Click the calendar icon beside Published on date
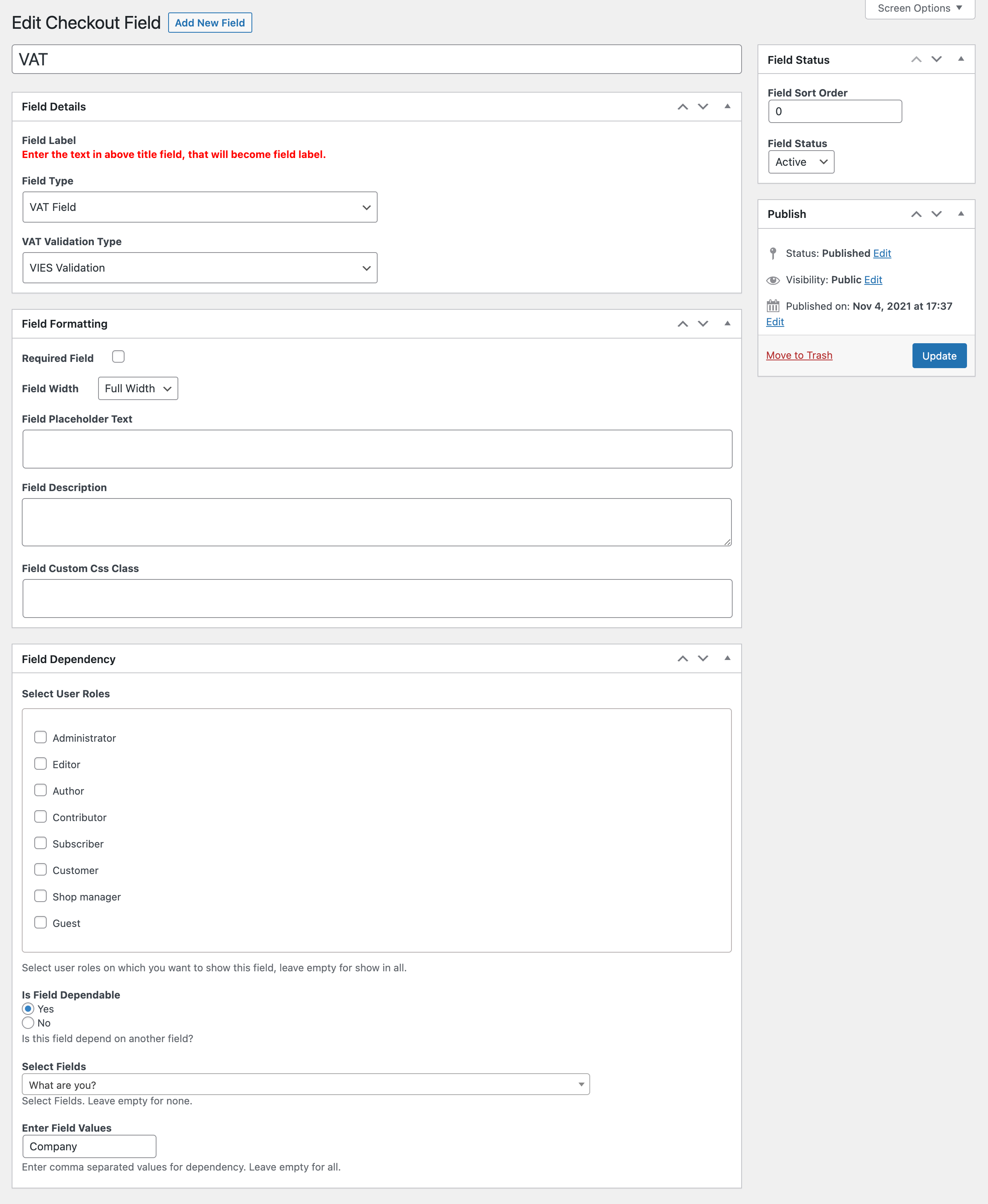The image size is (988, 1204). coord(774,305)
